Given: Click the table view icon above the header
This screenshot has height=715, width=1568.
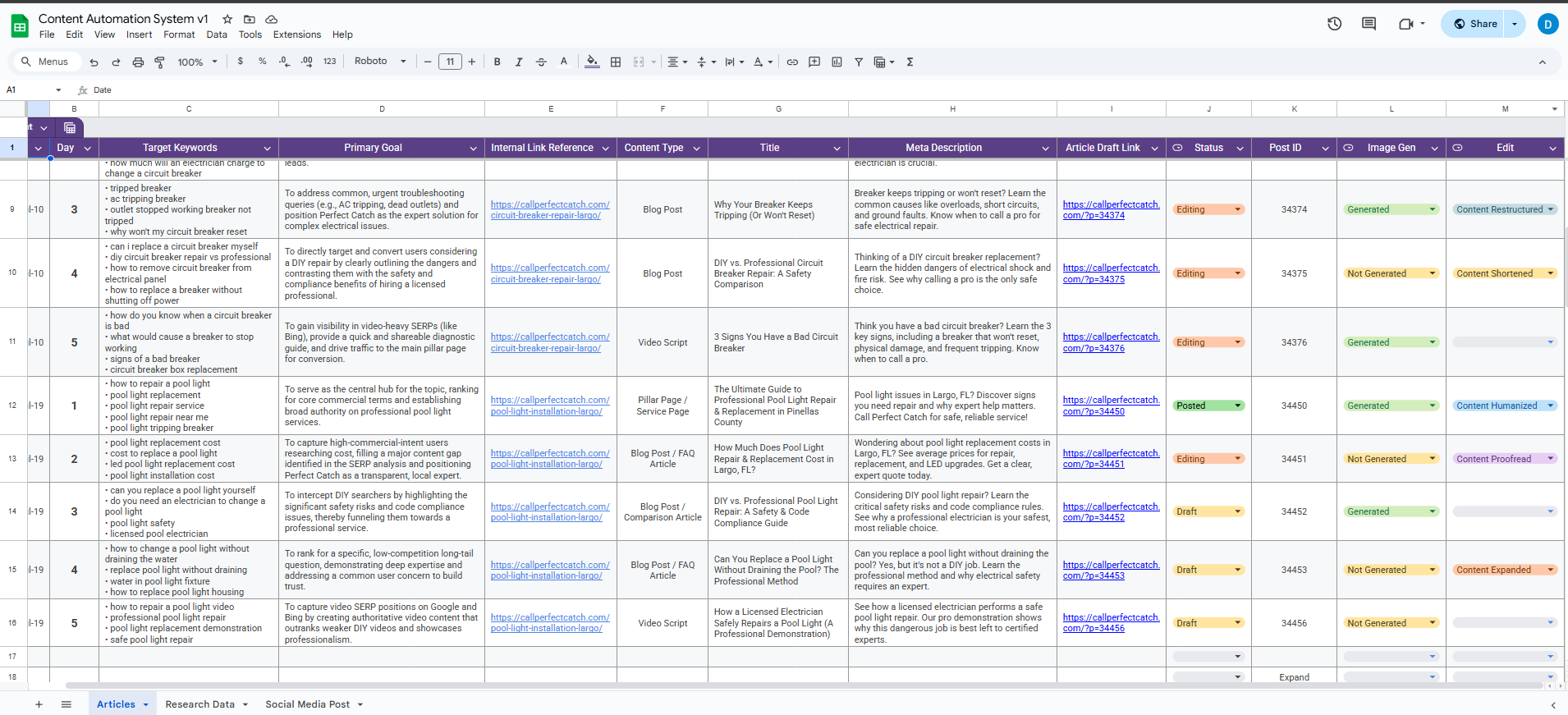Looking at the screenshot, I should click(x=70, y=128).
